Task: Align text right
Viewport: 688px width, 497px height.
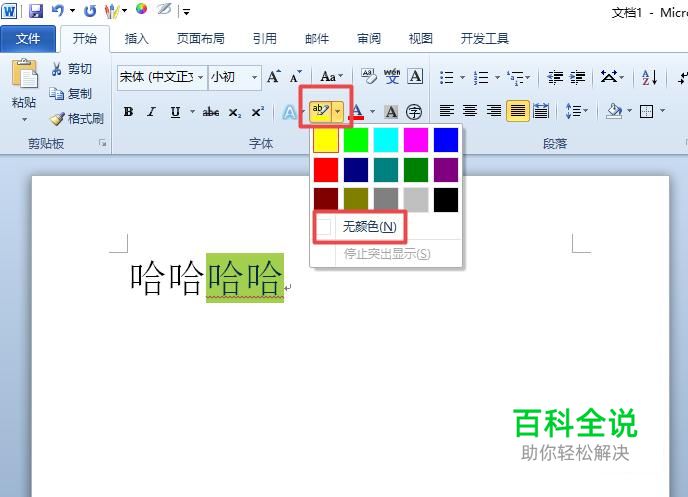Action: pyautogui.click(x=494, y=111)
